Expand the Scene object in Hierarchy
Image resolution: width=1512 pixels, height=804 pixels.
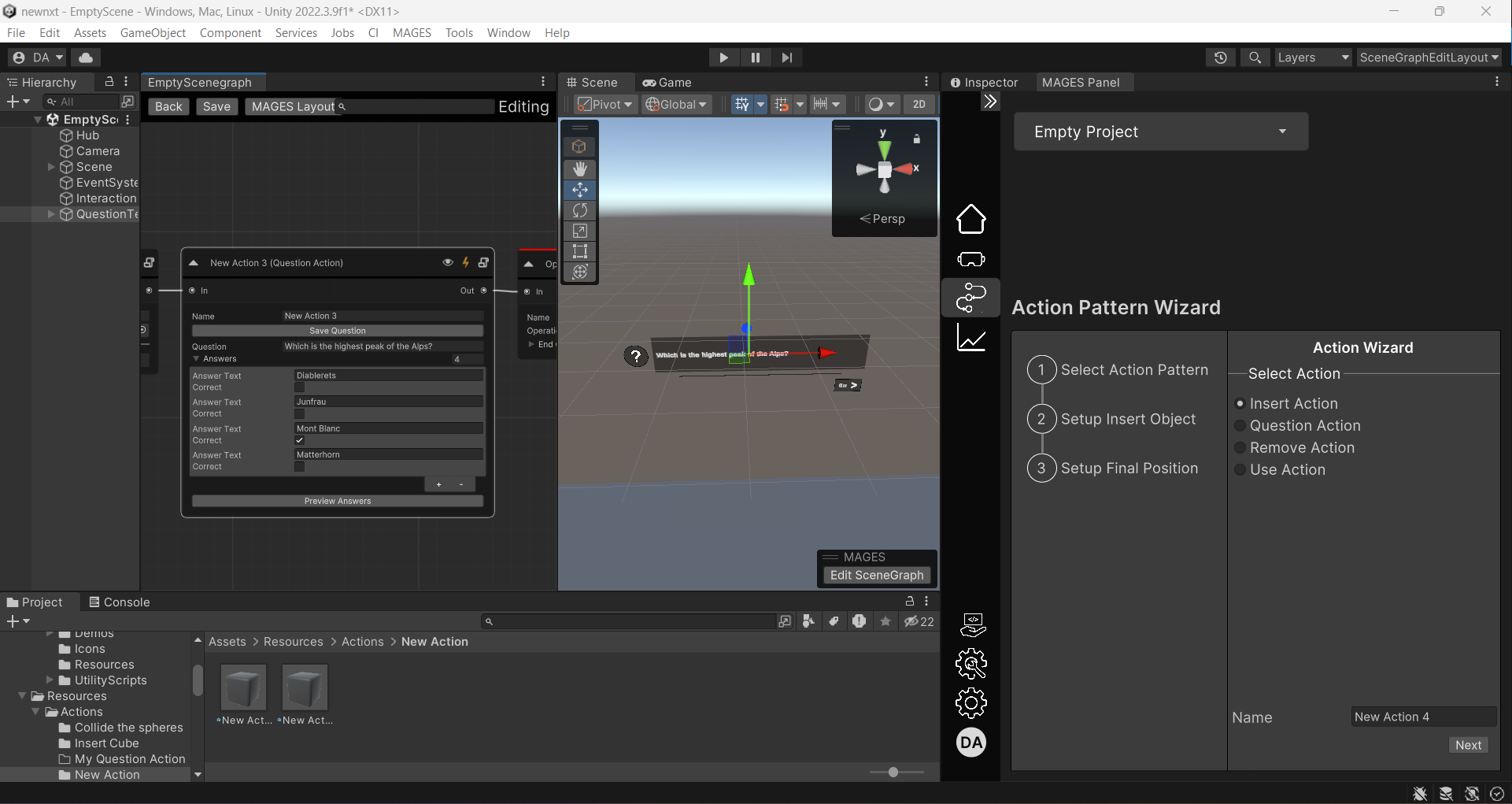pyautogui.click(x=51, y=167)
